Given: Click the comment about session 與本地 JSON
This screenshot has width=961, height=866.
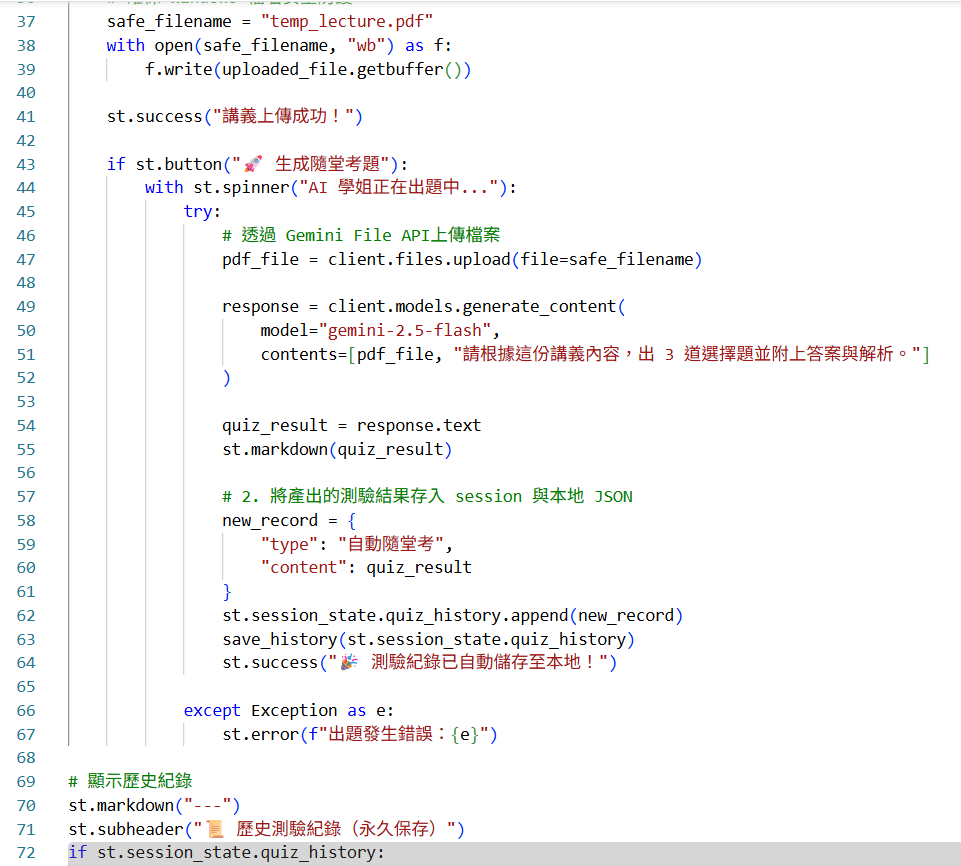Looking at the screenshot, I should tap(427, 496).
